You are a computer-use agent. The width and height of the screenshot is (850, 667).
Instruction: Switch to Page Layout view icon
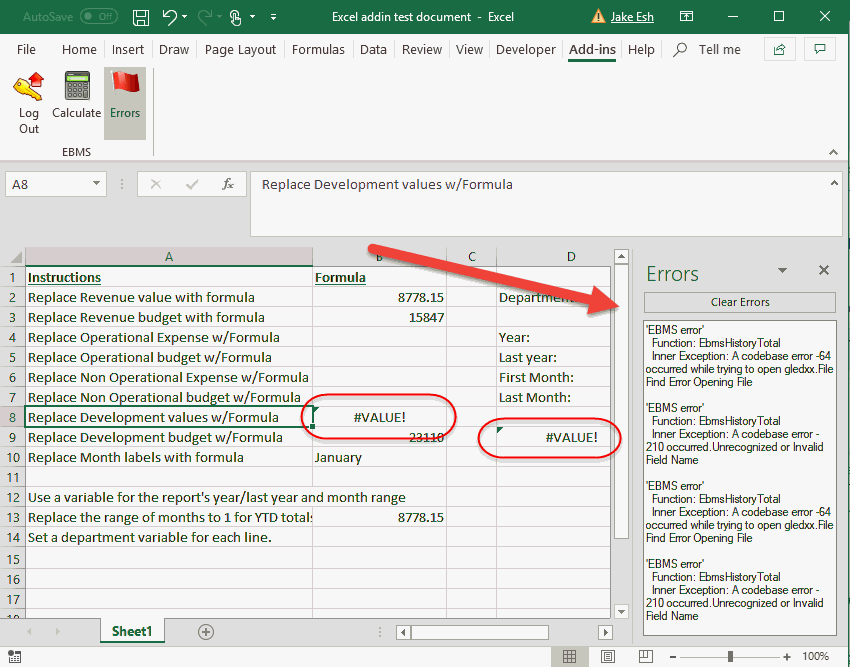pos(608,657)
